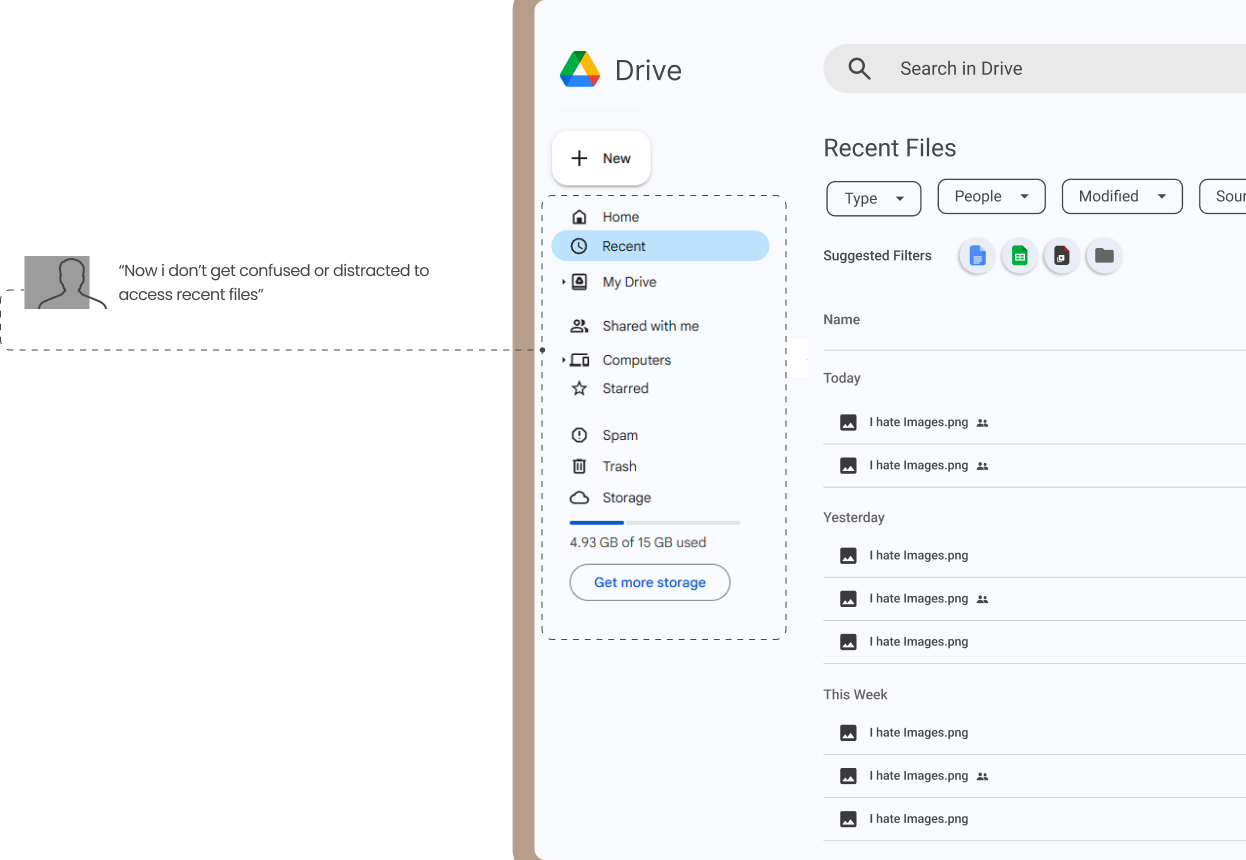Select My Drive in the sidebar
This screenshot has height=860, width=1246.
(629, 282)
